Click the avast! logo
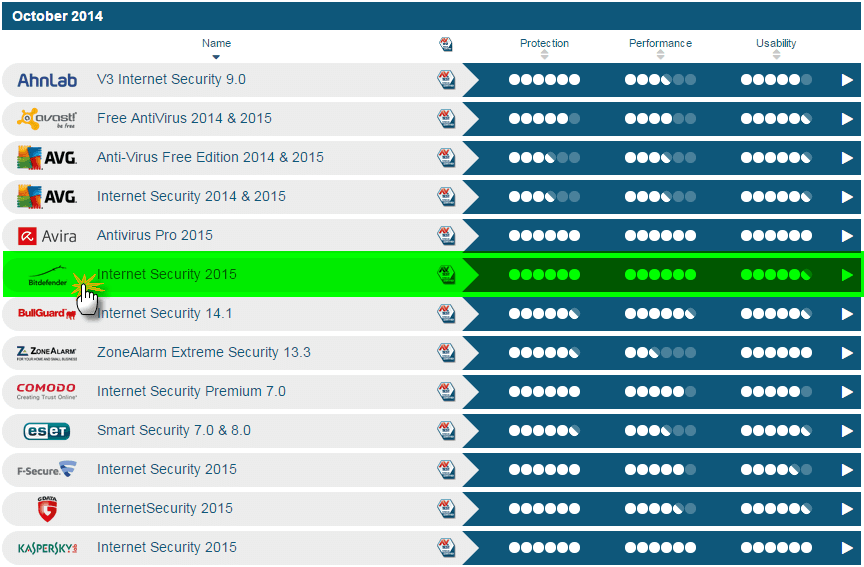This screenshot has height=567, width=864. [47, 118]
